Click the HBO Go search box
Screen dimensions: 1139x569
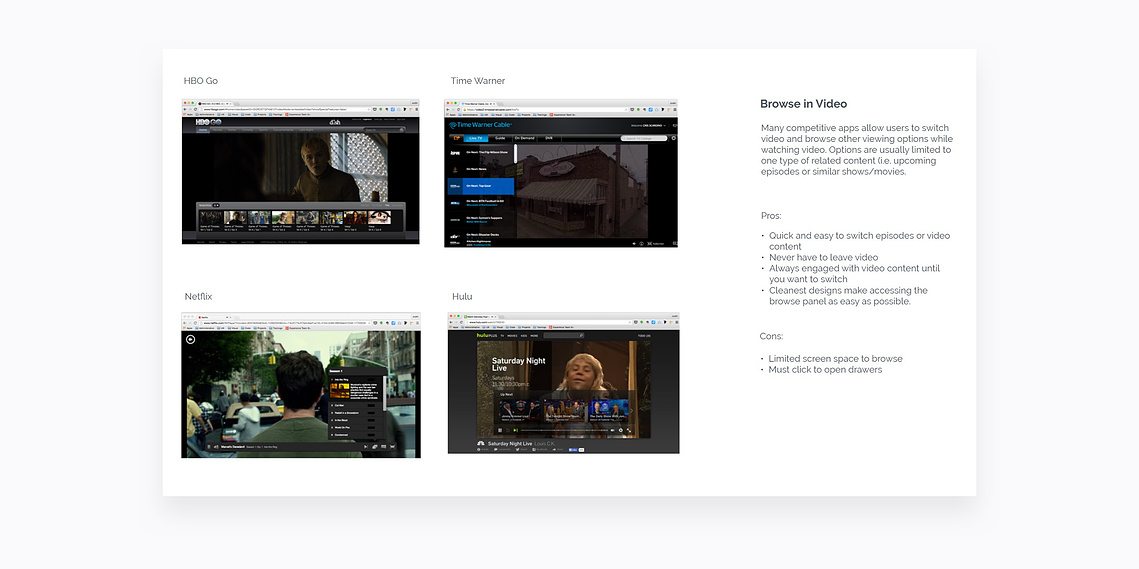384,130
